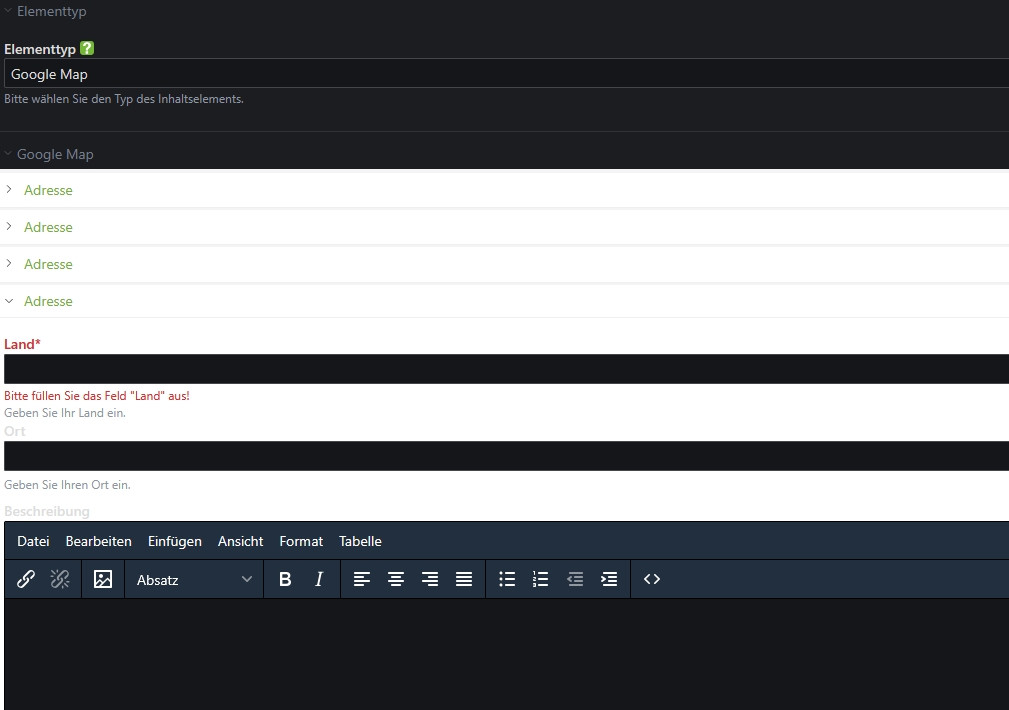Toggle italic formatting
1009x710 pixels.
coord(319,579)
